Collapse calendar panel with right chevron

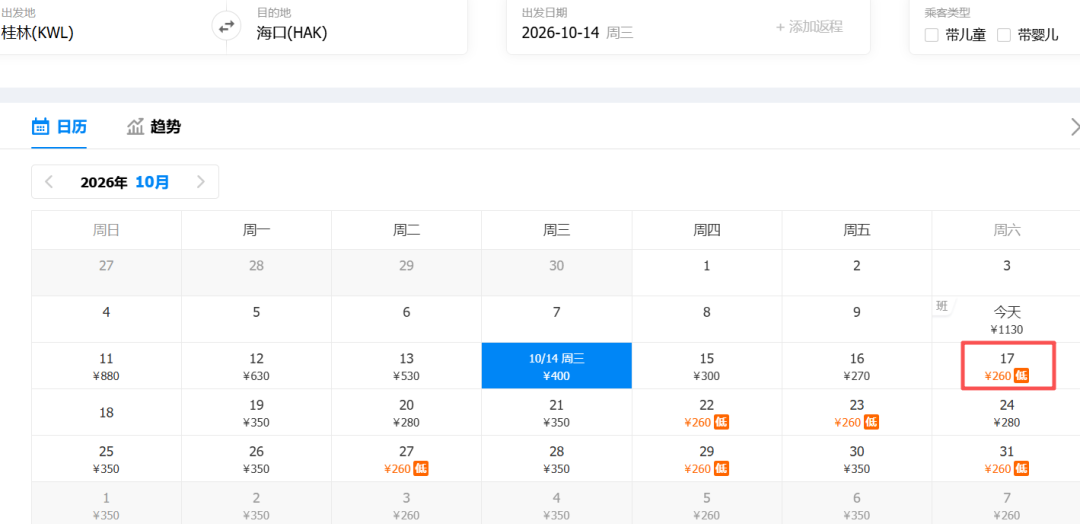click(x=1074, y=127)
